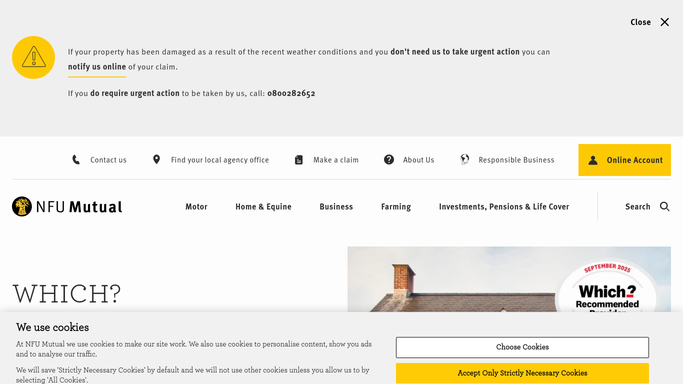Open the Motor menu
This screenshot has height=384, width=683.
click(x=196, y=207)
